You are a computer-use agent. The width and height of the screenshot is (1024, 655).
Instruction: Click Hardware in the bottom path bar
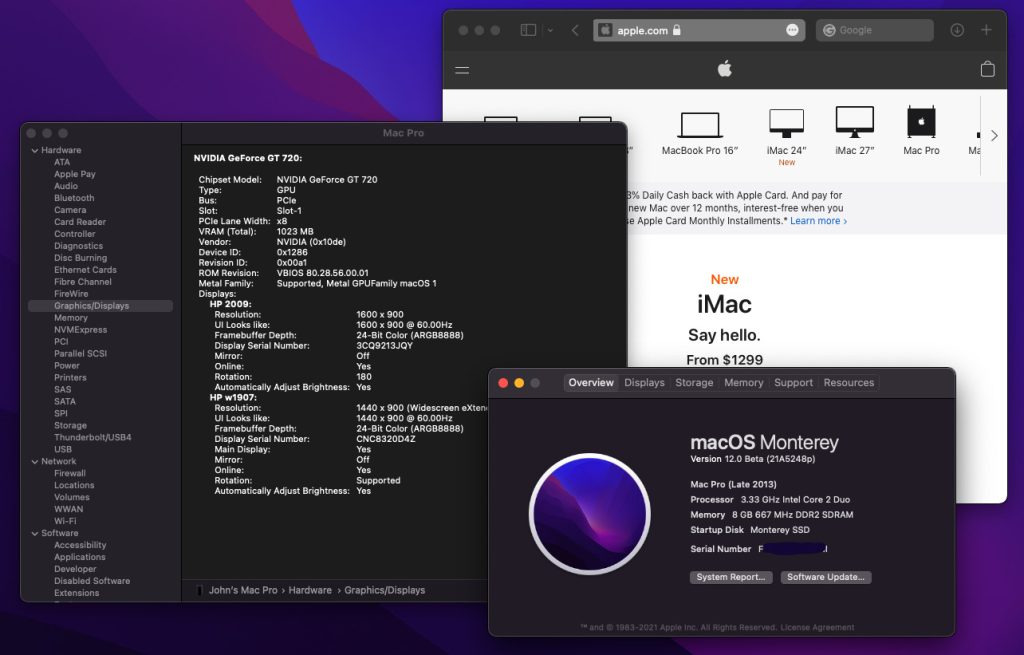310,590
